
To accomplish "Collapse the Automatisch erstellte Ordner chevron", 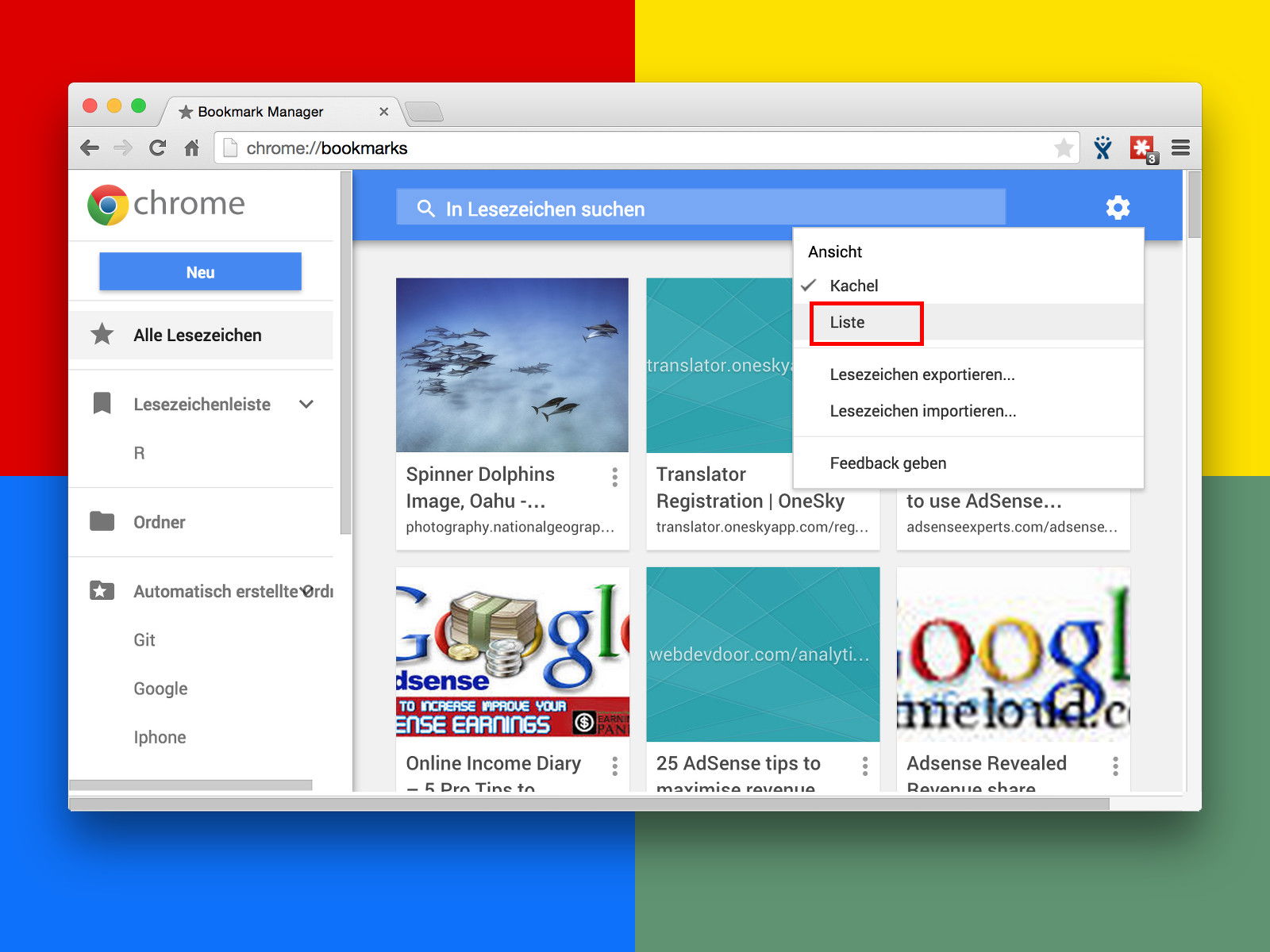I will tap(308, 591).
